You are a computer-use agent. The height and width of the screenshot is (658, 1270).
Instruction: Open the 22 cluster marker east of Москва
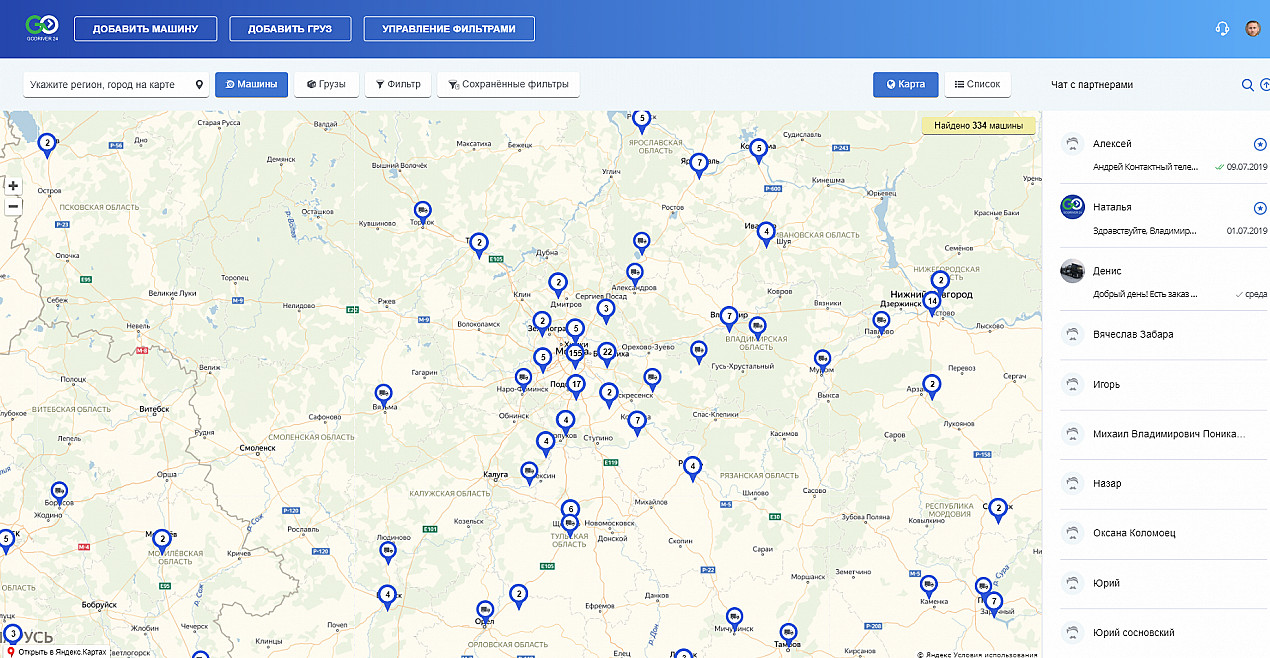[x=607, y=353]
